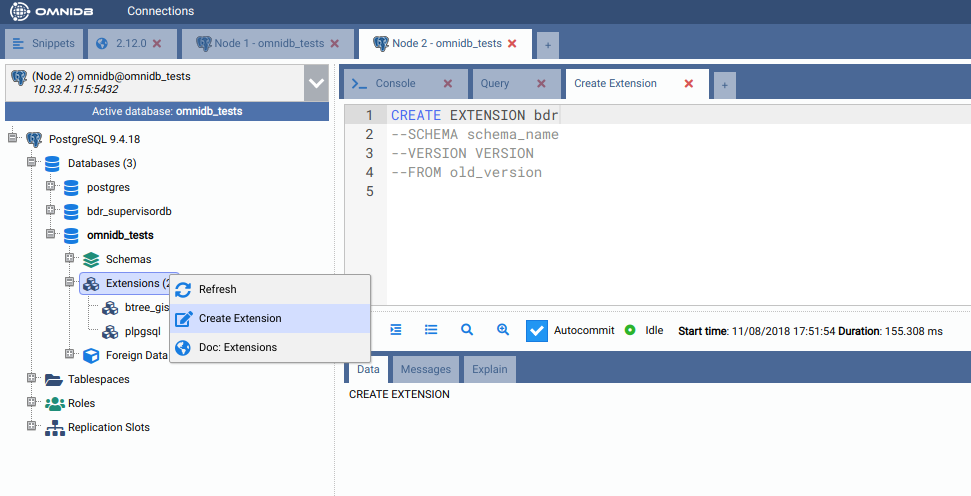The width and height of the screenshot is (971, 496).
Task: Expand the Schemas tree node
Action: 70,259
